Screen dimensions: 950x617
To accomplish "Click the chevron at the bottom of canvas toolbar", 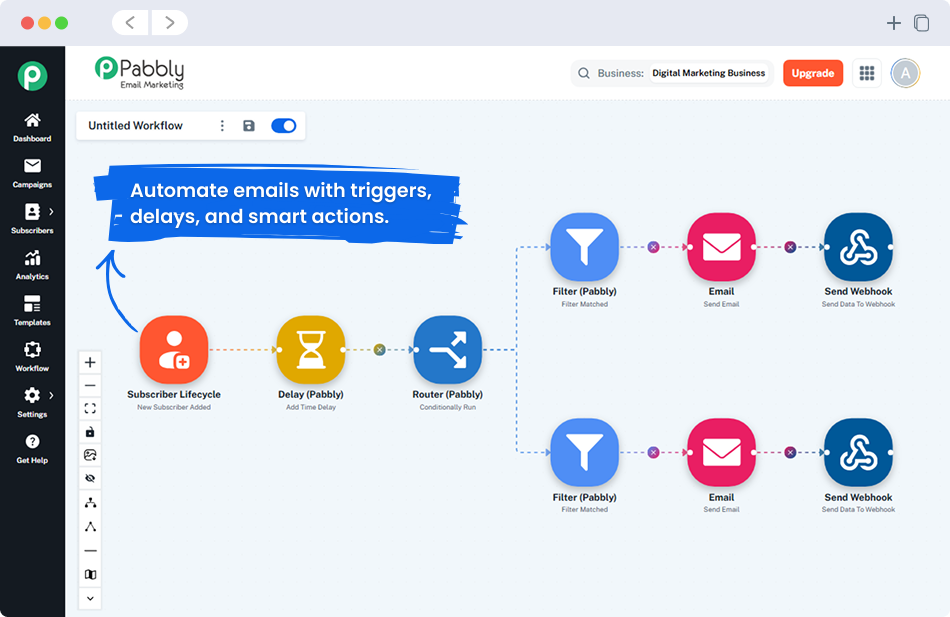I will [x=90, y=598].
